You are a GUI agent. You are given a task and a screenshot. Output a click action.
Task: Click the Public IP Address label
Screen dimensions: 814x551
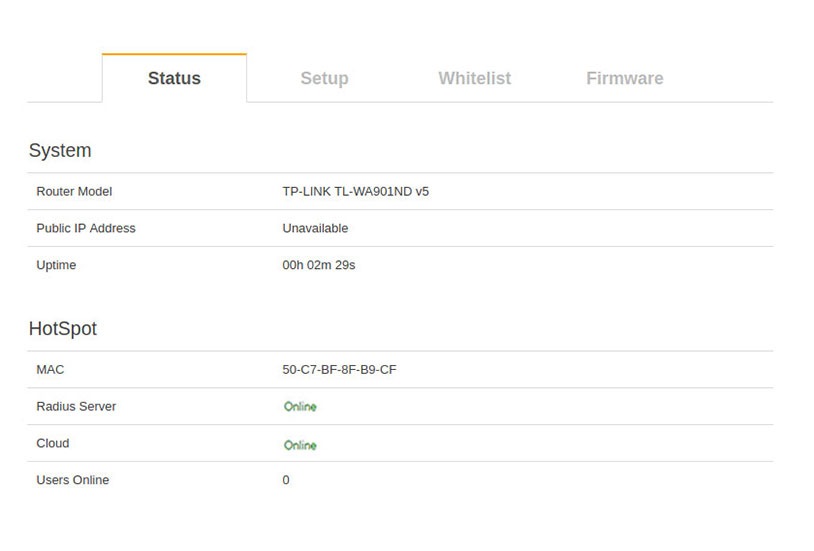[x=86, y=229]
